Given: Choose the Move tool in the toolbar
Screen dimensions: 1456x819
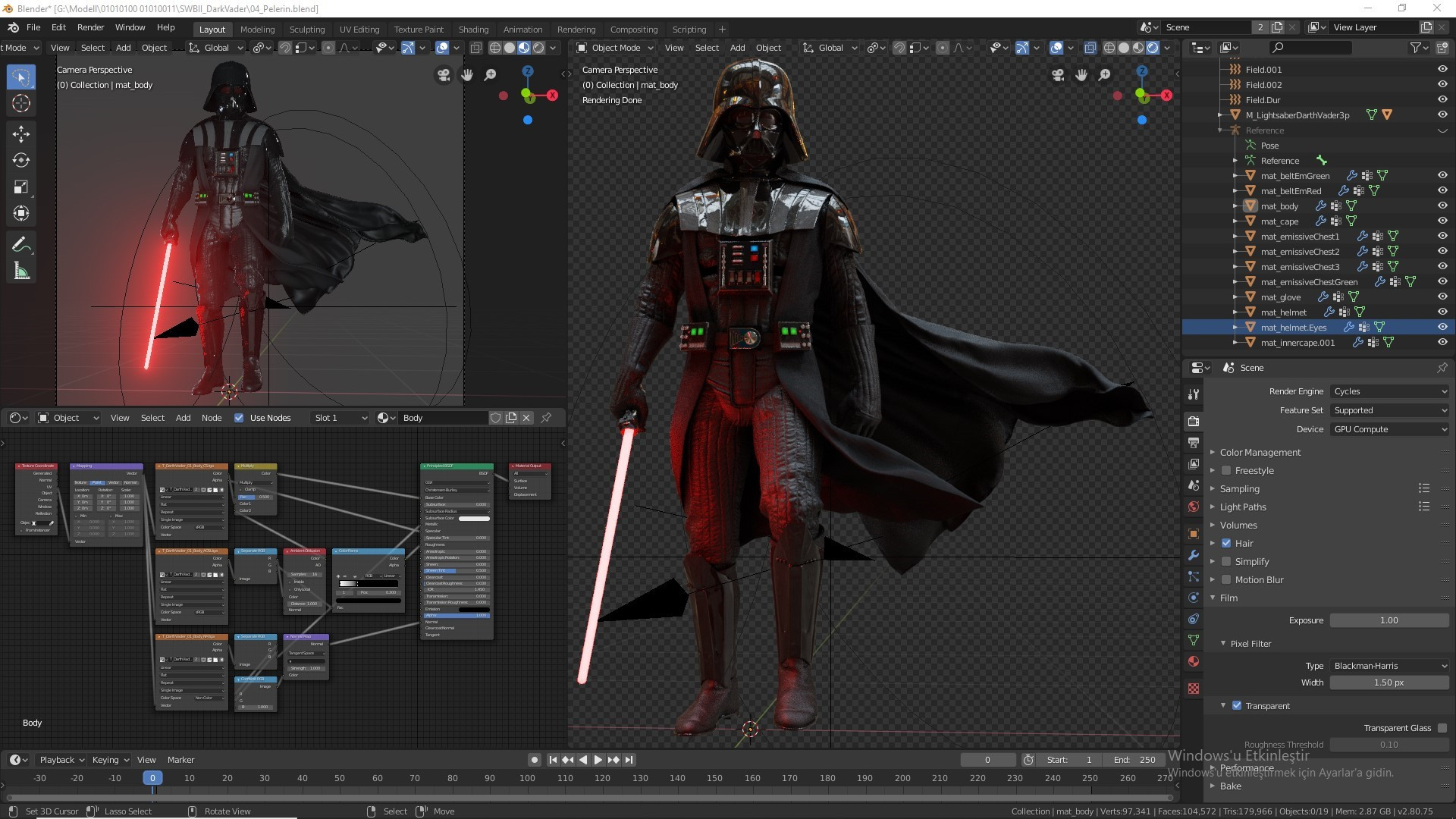Looking at the screenshot, I should tap(21, 134).
